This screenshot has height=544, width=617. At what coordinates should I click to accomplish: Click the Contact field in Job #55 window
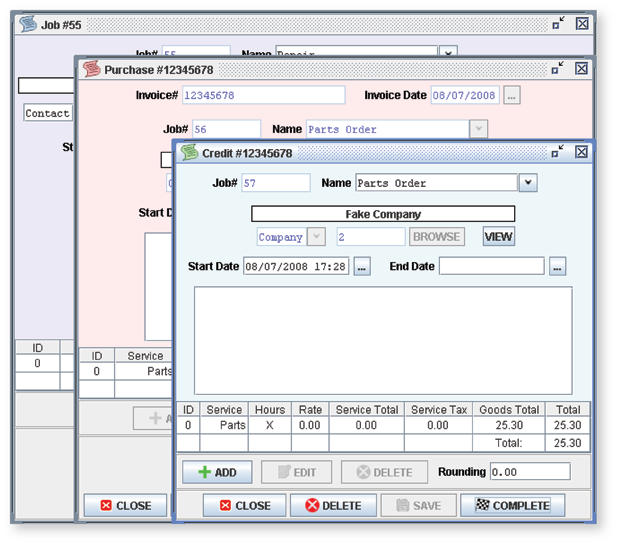click(48, 113)
